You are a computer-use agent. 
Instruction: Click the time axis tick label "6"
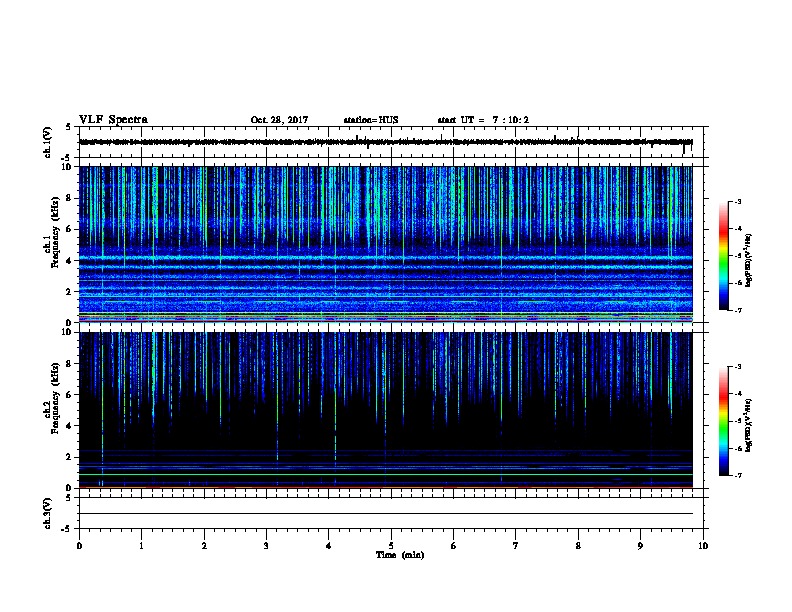point(454,546)
